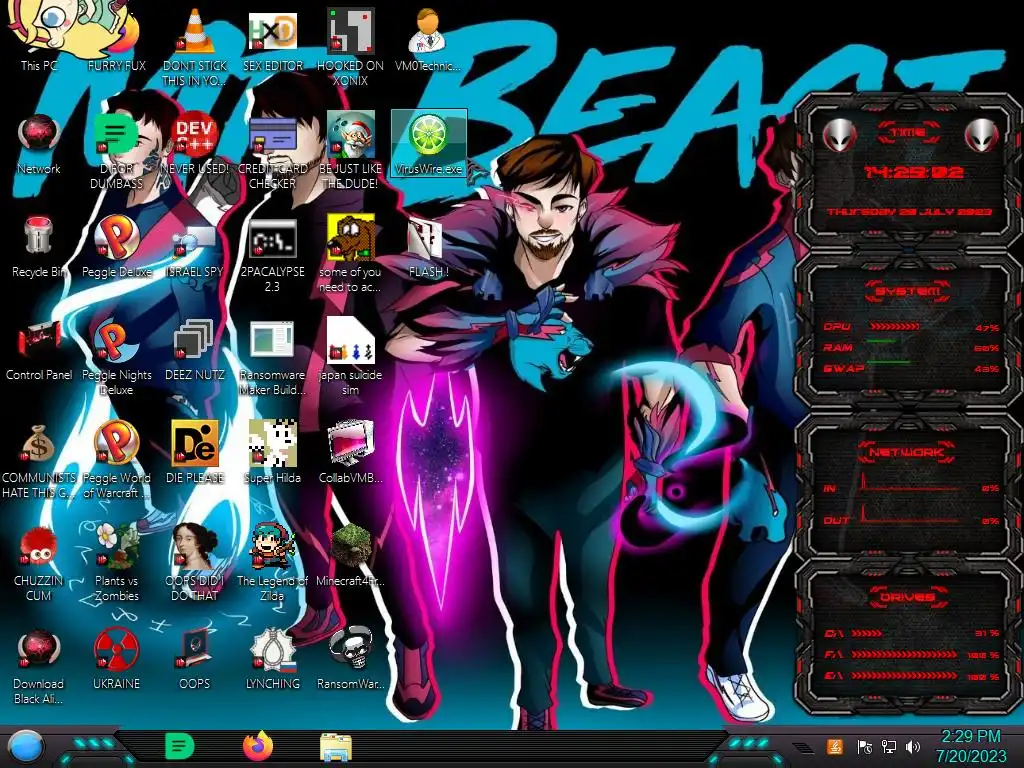Open the portrait icon OOPS DID I DO THAT
The image size is (1024, 768).
[195, 562]
